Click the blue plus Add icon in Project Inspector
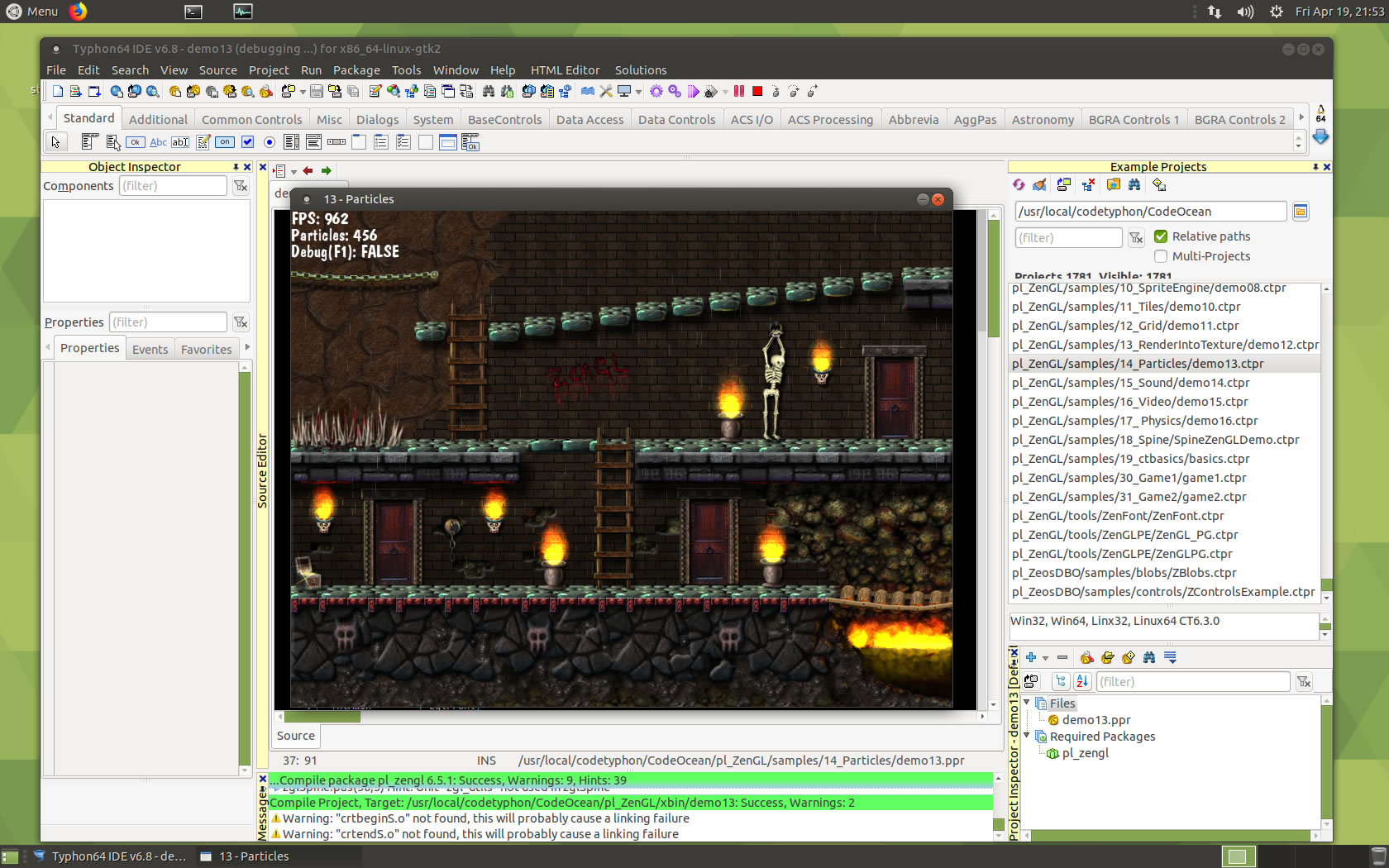The height and width of the screenshot is (868, 1389). pos(1031,658)
